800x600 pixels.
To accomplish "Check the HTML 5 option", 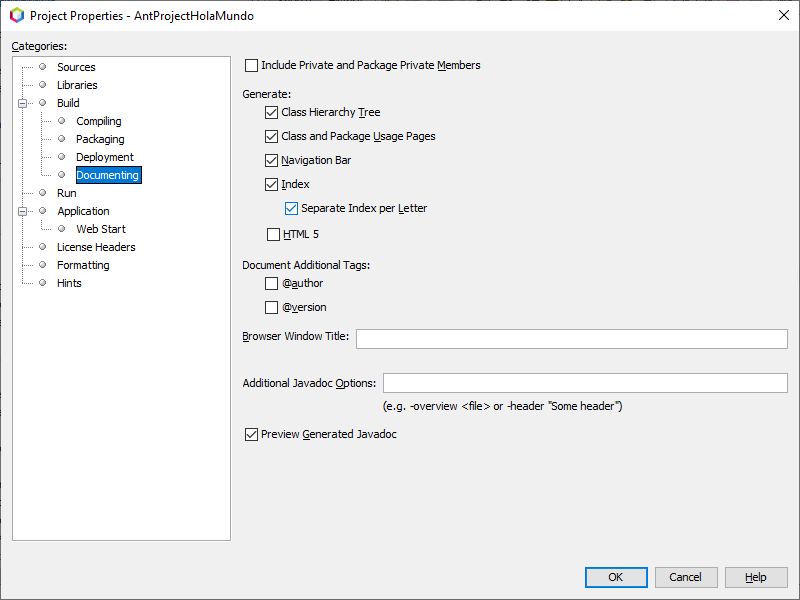I will pos(272,234).
